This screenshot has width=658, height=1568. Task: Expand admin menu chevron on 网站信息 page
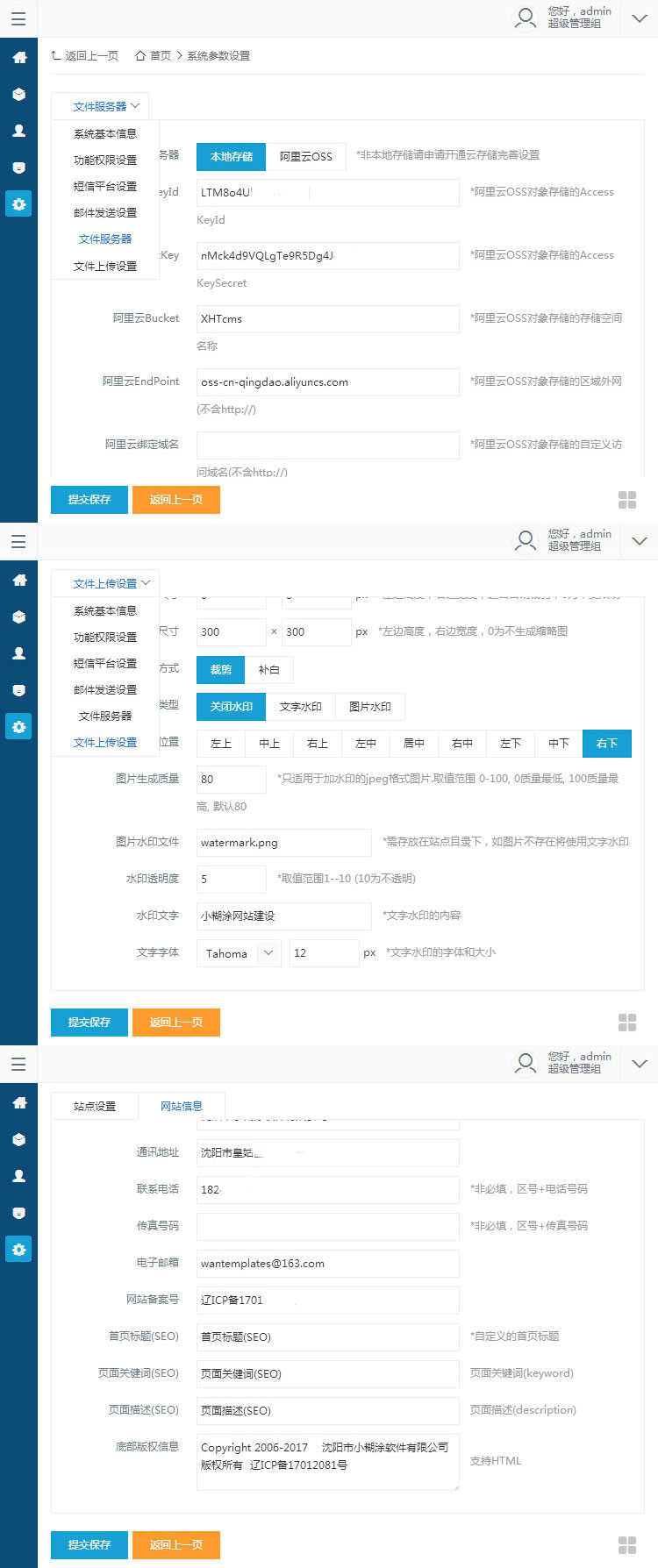coord(640,1064)
